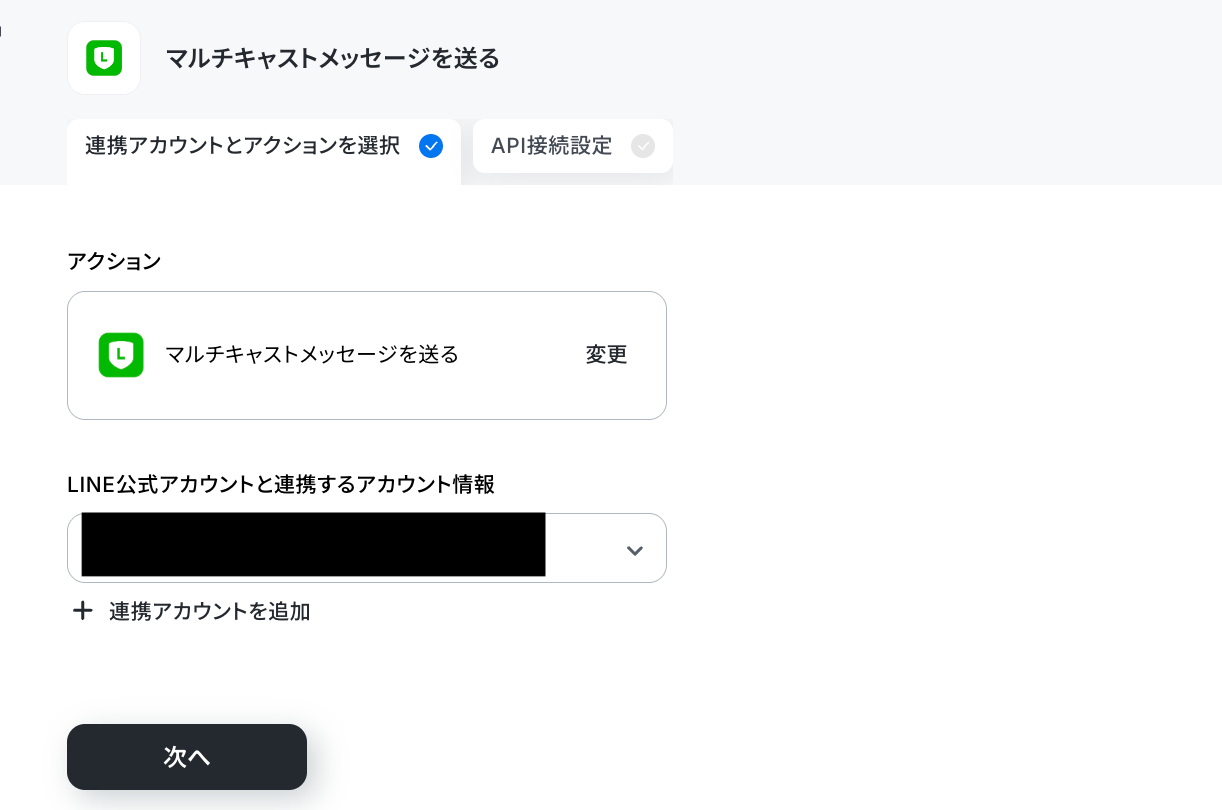
Task: Click the page title マルチキャストメッセージを送る
Action: click(332, 58)
